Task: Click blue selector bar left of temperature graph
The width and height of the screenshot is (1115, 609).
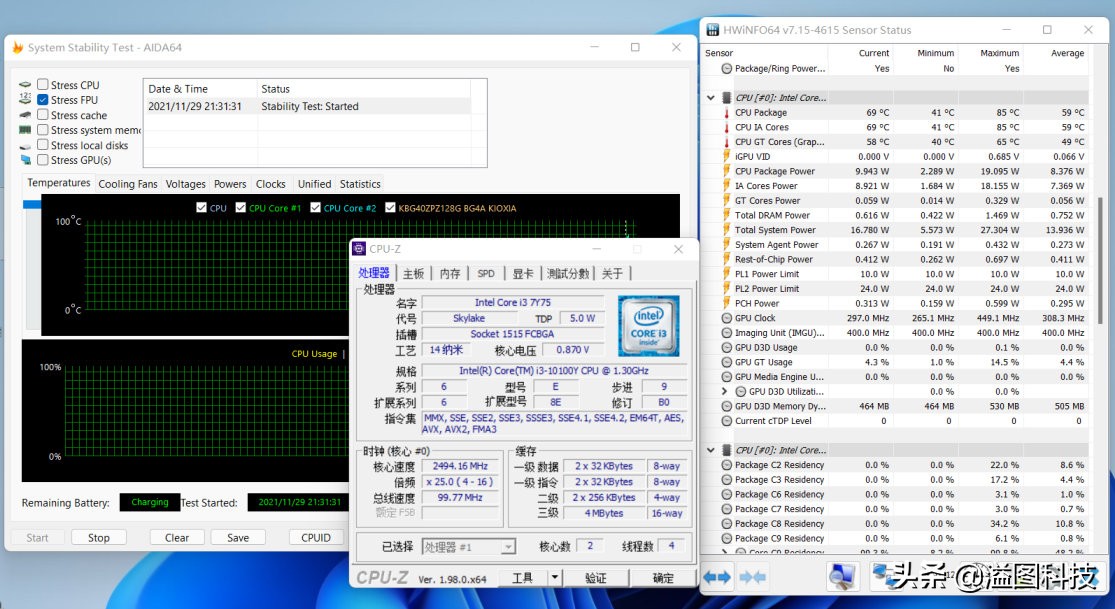Action: pyautogui.click(x=32, y=204)
